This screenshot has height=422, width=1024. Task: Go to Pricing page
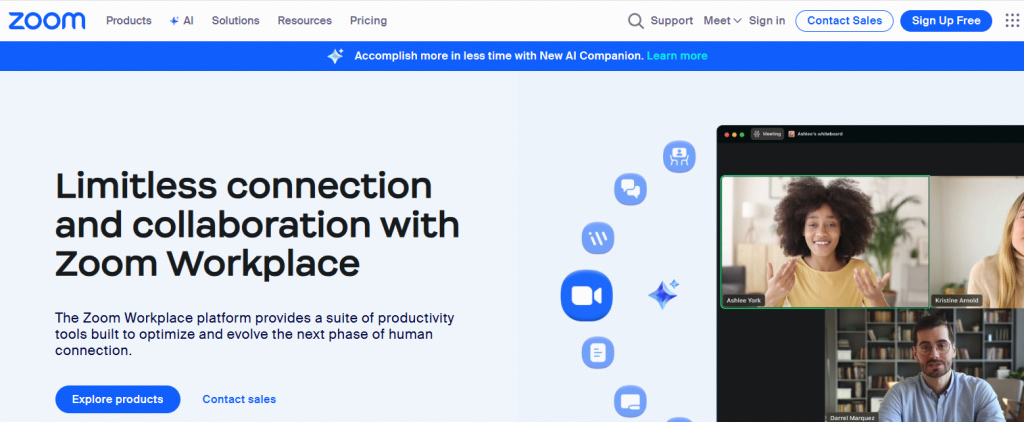[x=368, y=21]
